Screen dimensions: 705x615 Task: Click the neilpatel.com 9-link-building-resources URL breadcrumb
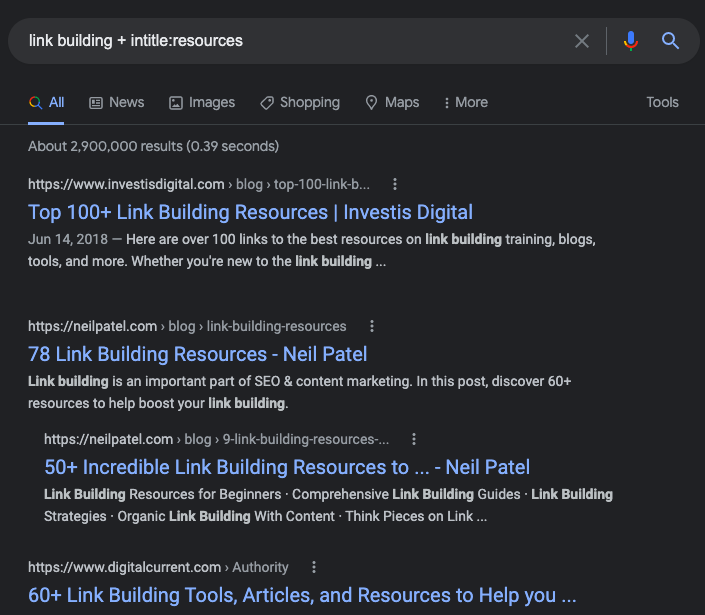point(216,439)
